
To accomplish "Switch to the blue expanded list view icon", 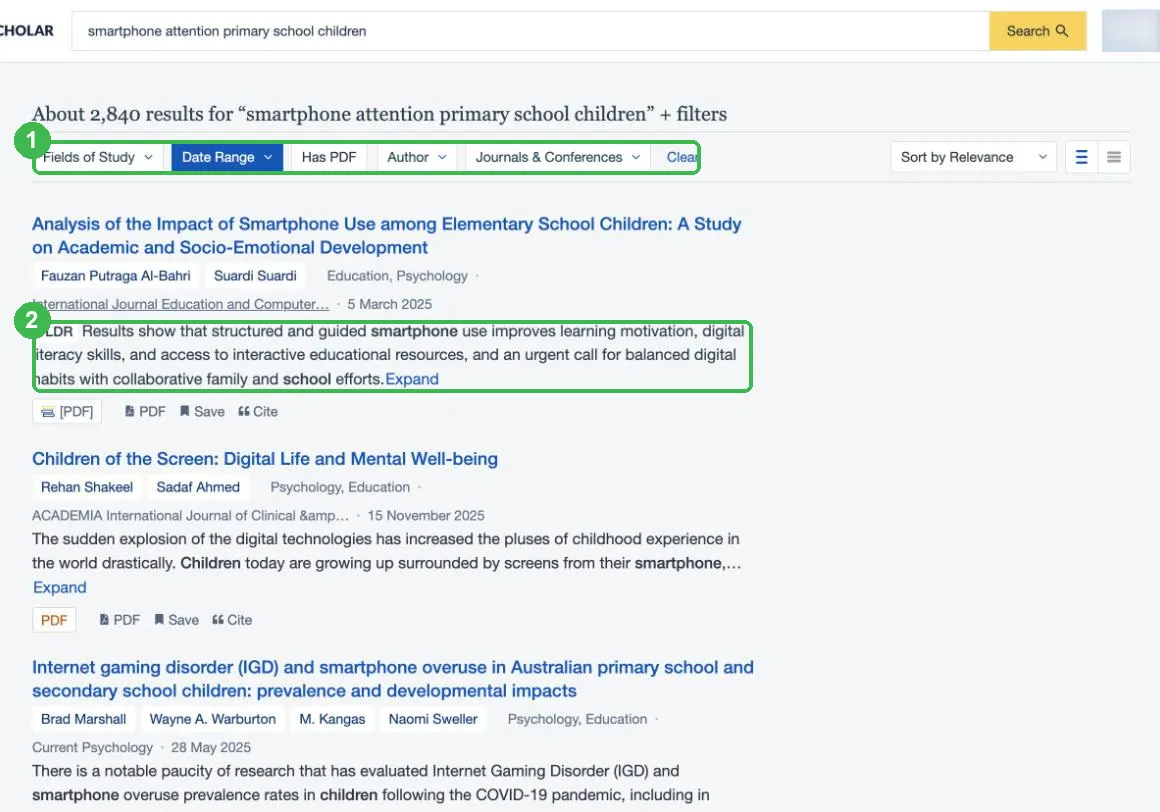I will (1082, 157).
